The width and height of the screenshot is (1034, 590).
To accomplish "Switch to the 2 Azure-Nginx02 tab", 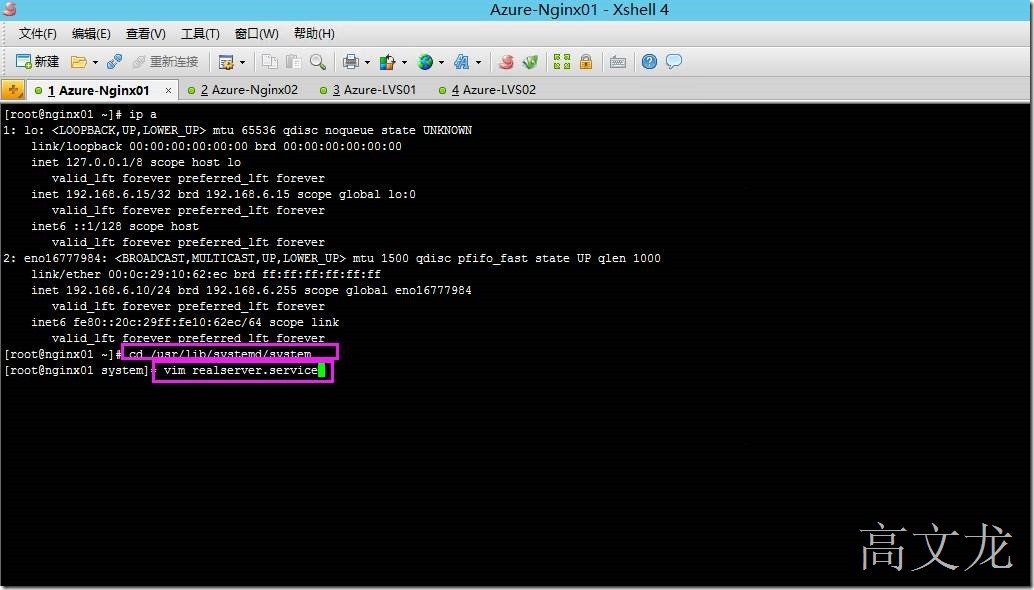I will (243, 90).
